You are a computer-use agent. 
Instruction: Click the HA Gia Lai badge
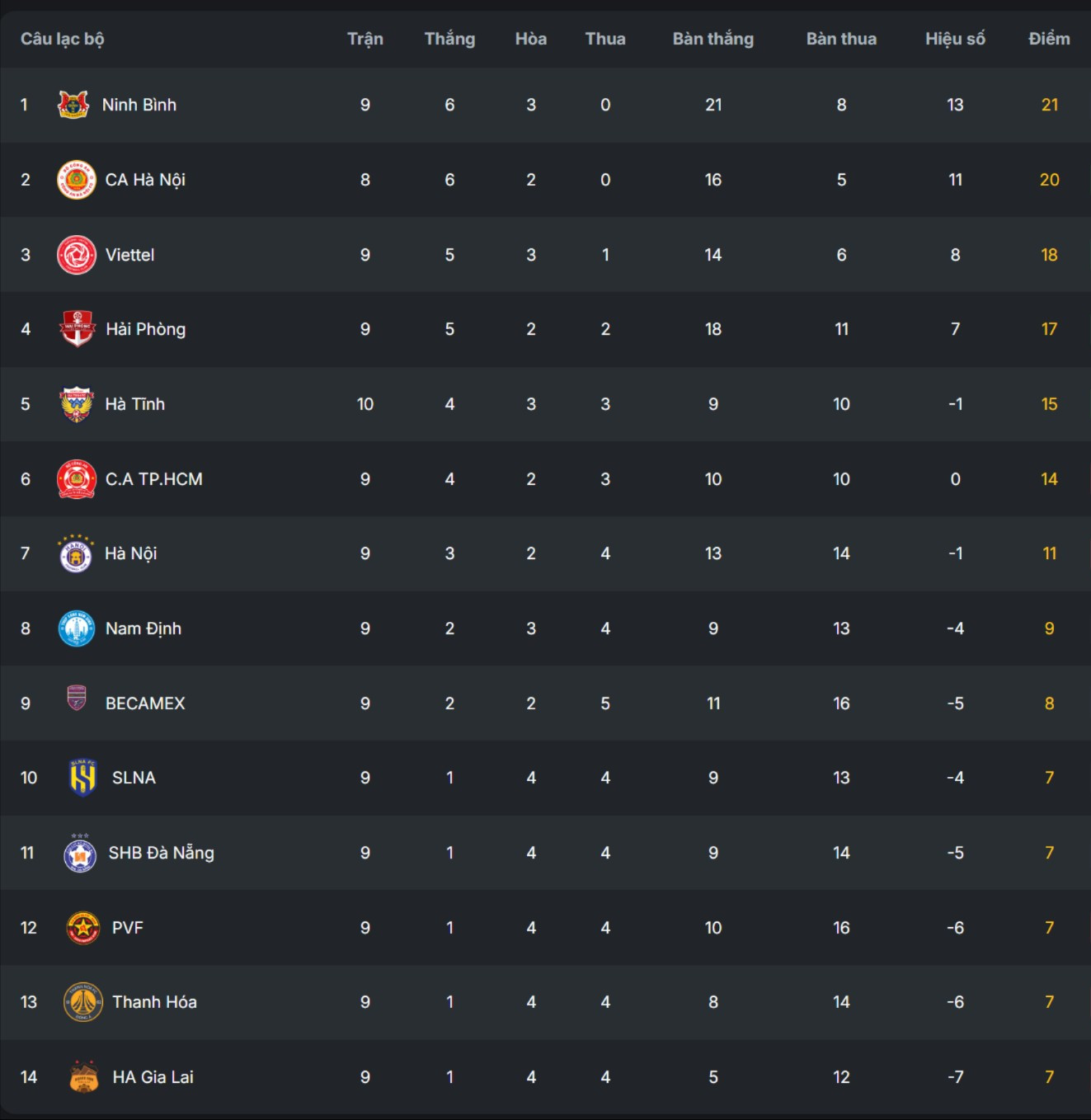pos(83,1077)
